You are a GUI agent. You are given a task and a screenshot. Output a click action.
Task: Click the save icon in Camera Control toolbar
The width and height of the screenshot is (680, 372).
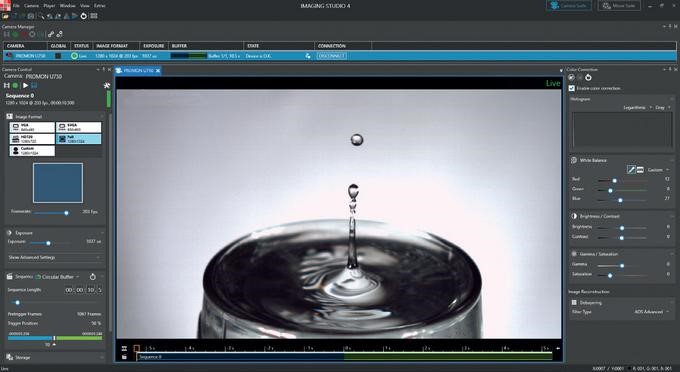coord(34,86)
